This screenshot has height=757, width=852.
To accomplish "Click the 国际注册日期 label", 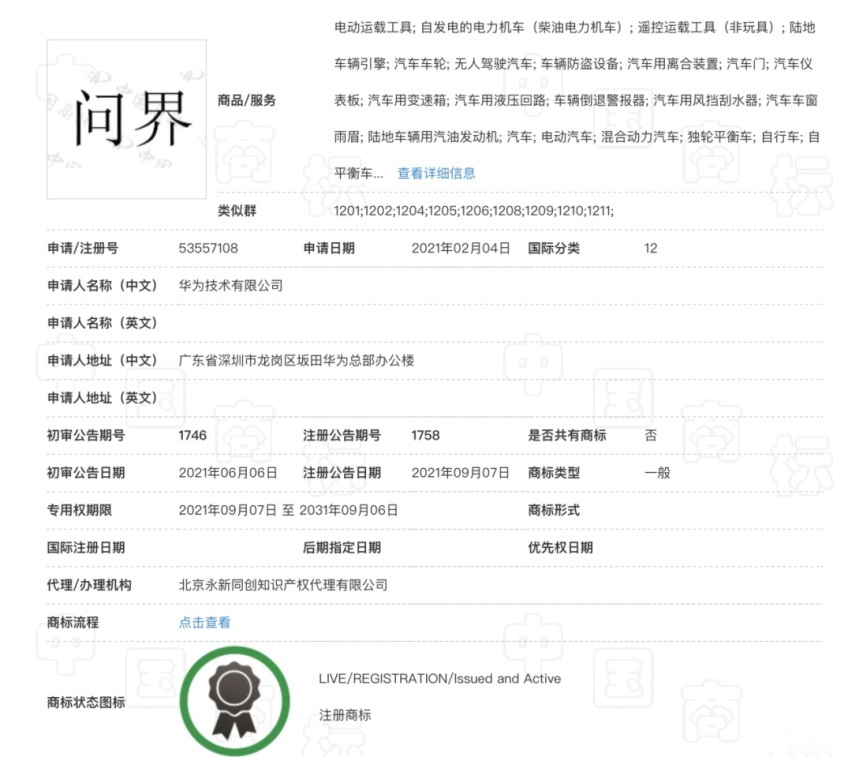I will [x=86, y=548].
